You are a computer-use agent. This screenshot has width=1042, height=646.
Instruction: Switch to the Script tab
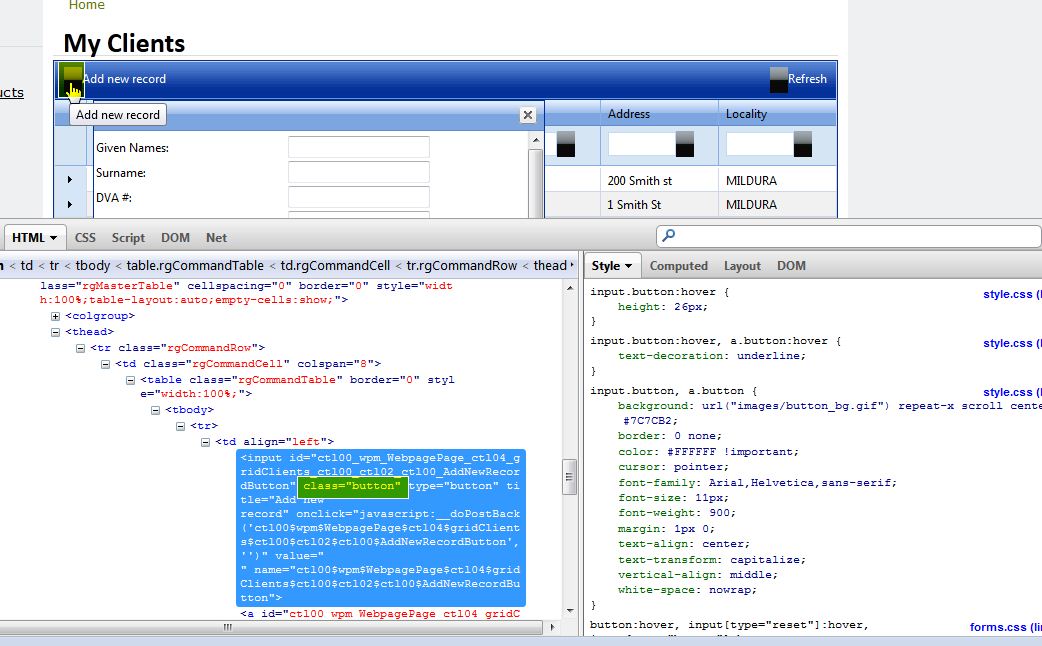click(128, 238)
